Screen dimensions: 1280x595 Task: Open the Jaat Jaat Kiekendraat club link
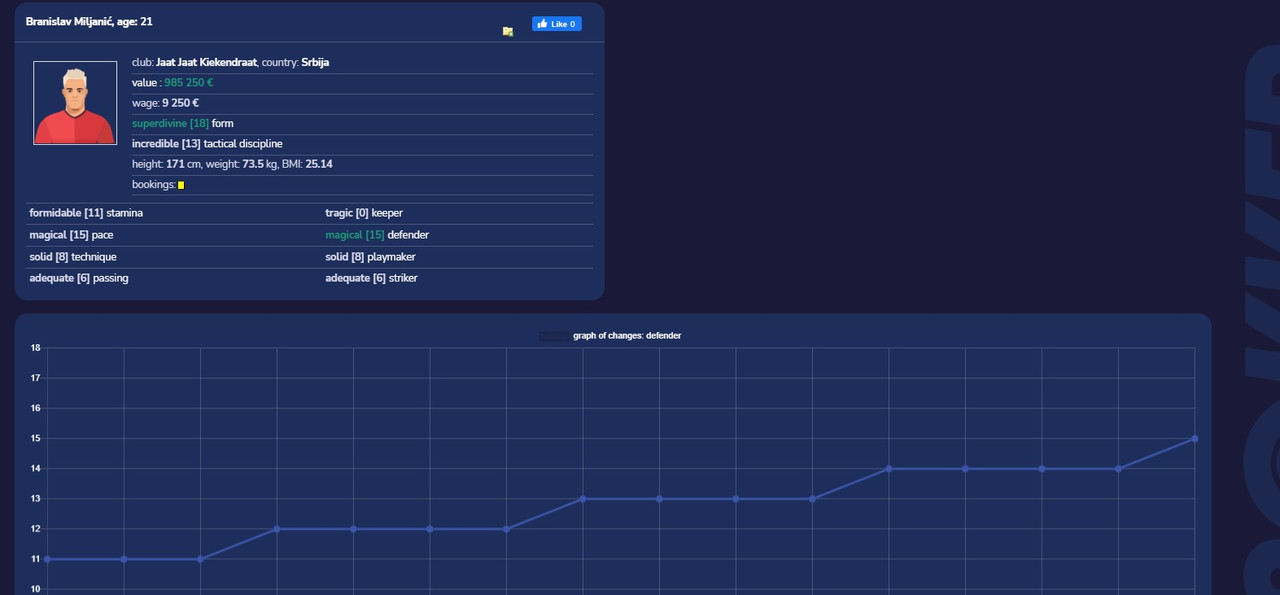[206, 62]
